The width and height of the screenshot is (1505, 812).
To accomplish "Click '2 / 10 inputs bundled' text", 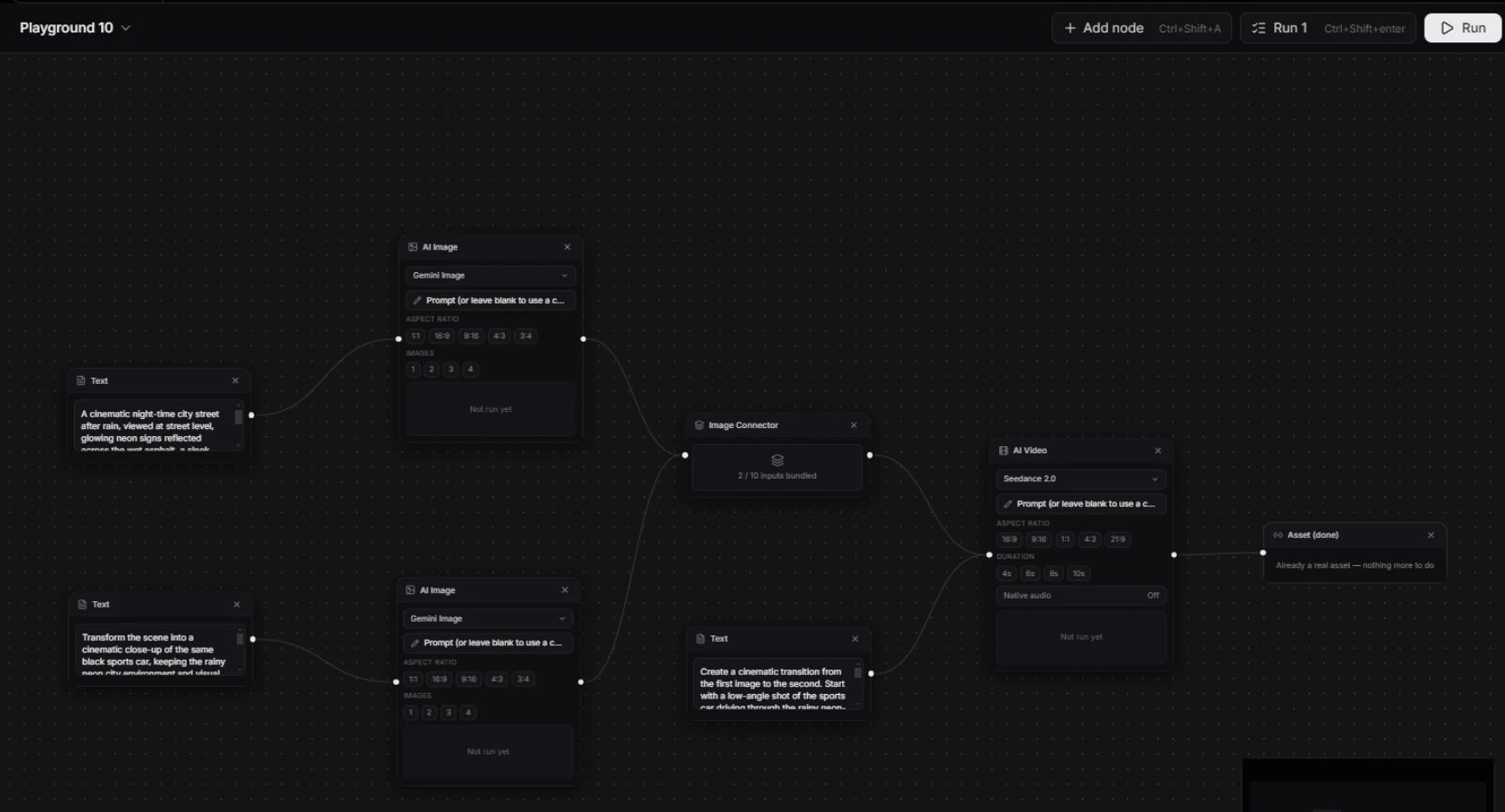I will [777, 476].
